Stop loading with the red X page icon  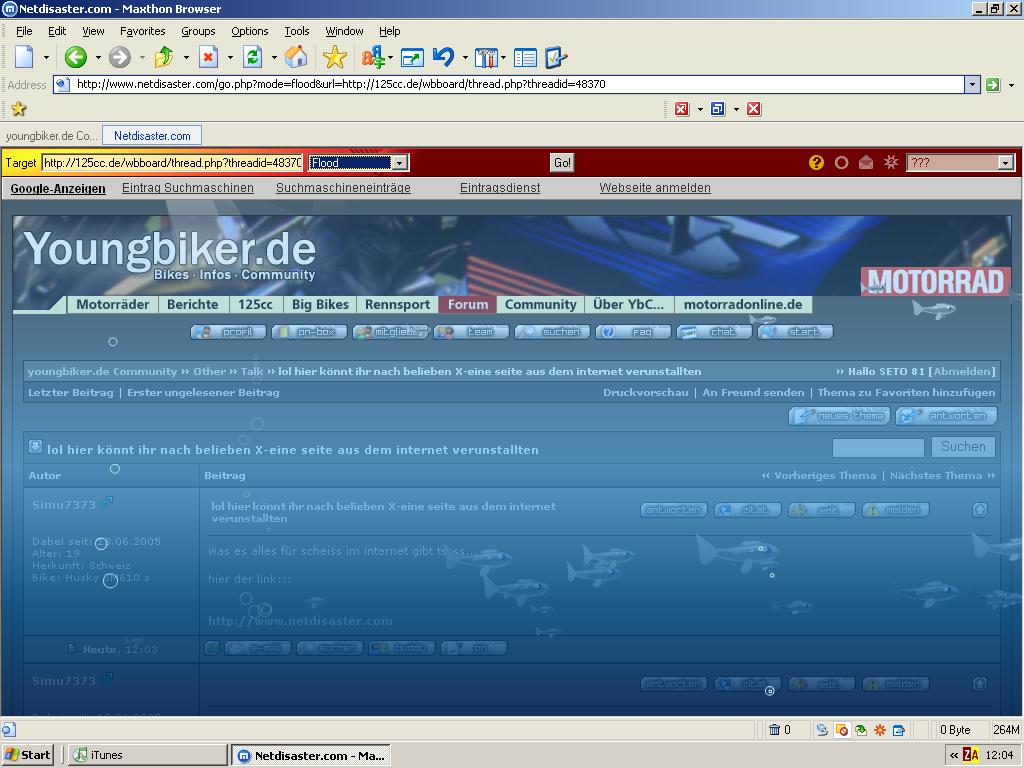tap(208, 57)
